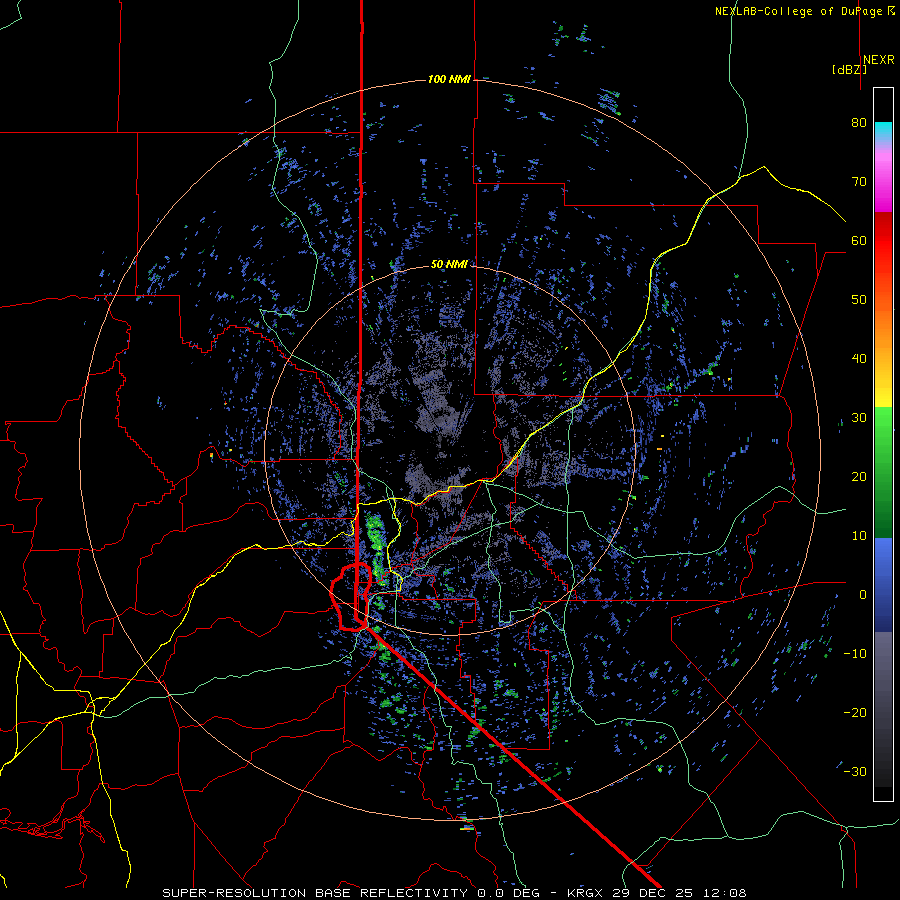
Task: Click the 50 NMI range ring label
Action: pyautogui.click(x=449, y=264)
